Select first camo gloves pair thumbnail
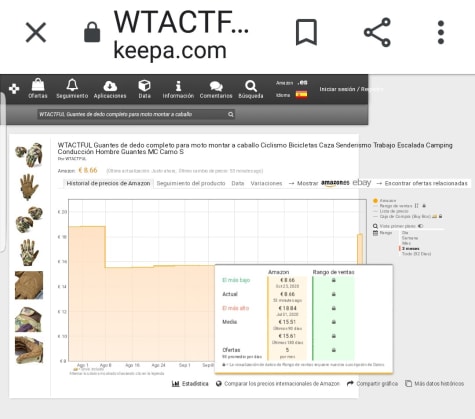475x419 pixels. [x=29, y=155]
